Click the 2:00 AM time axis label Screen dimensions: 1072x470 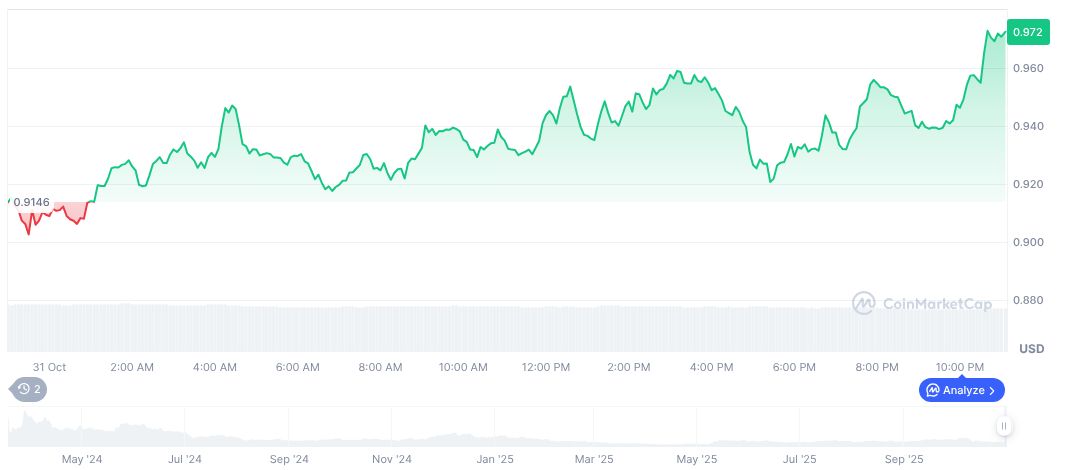[132, 367]
